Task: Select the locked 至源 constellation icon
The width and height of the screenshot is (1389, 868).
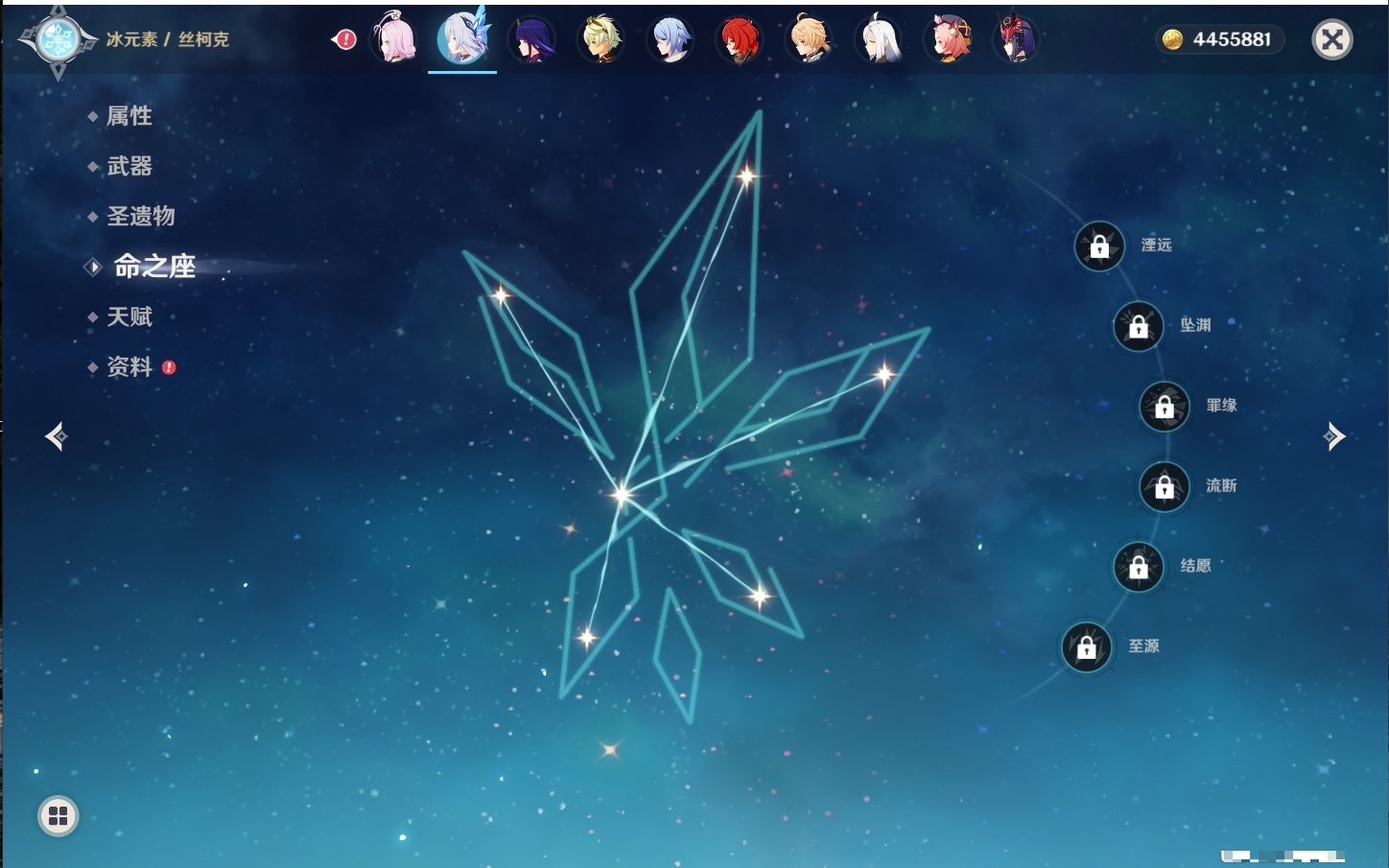Action: [x=1086, y=647]
